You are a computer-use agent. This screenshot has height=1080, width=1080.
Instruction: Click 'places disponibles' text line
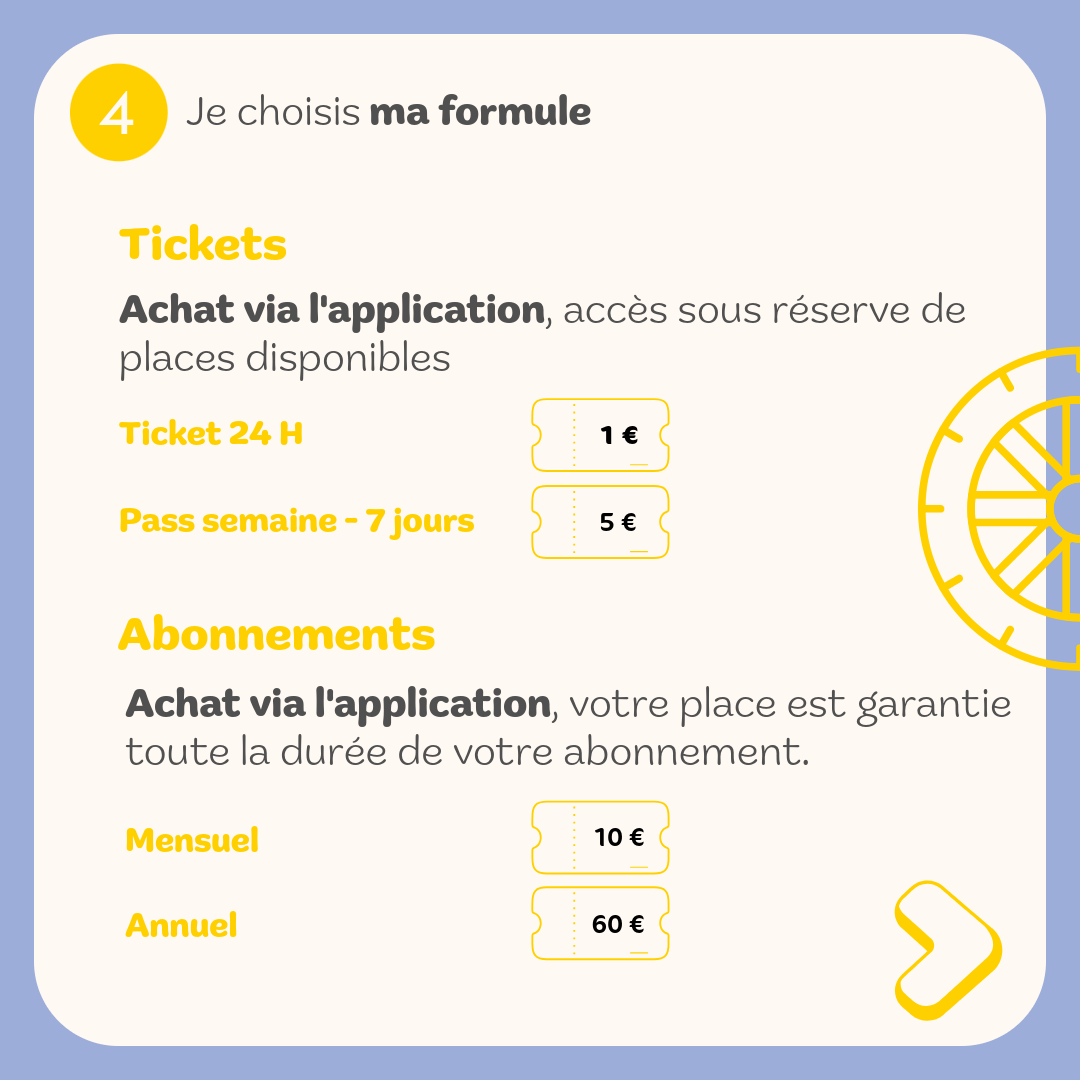click(285, 359)
